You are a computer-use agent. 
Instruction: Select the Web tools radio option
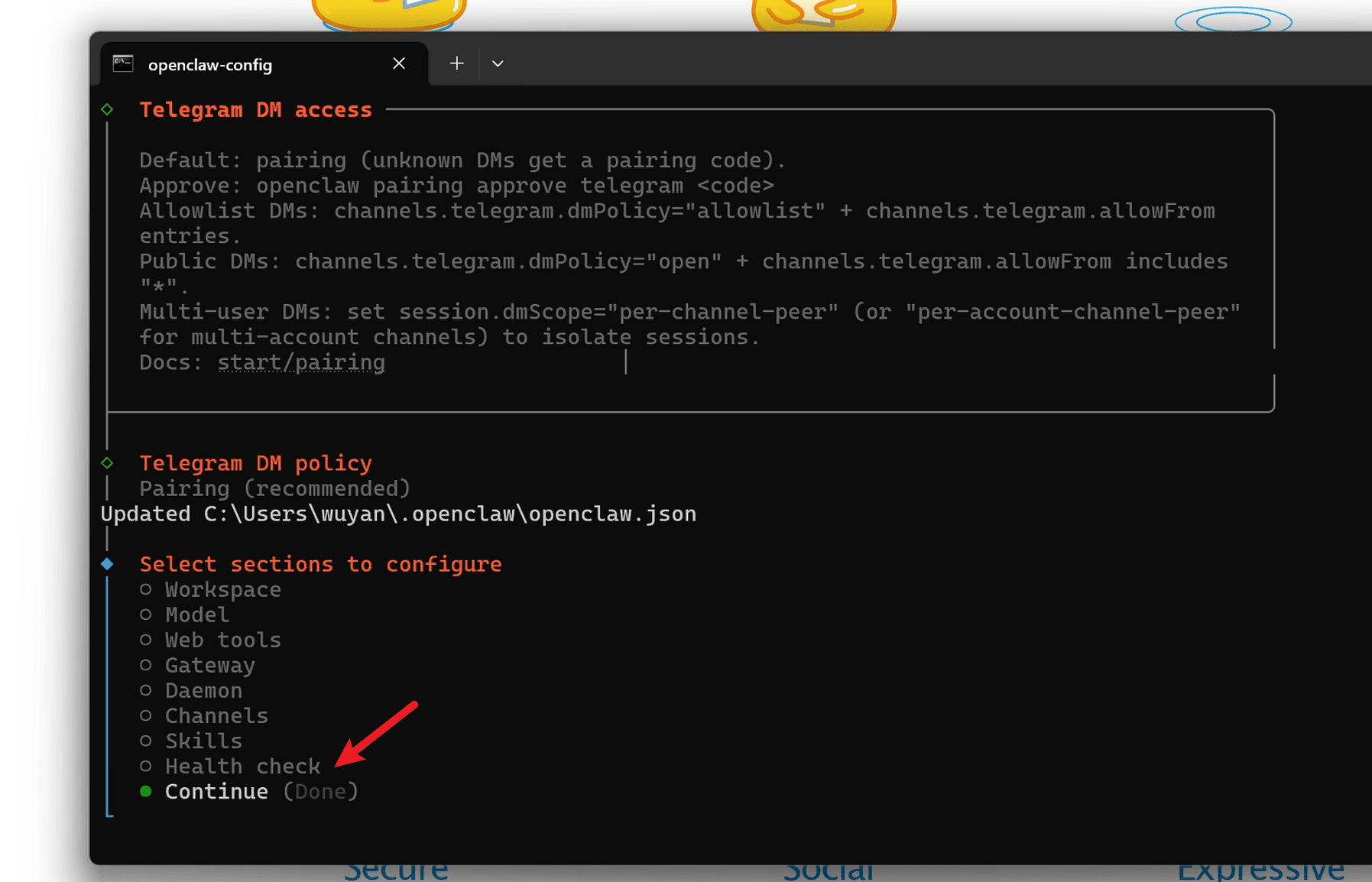[146, 640]
